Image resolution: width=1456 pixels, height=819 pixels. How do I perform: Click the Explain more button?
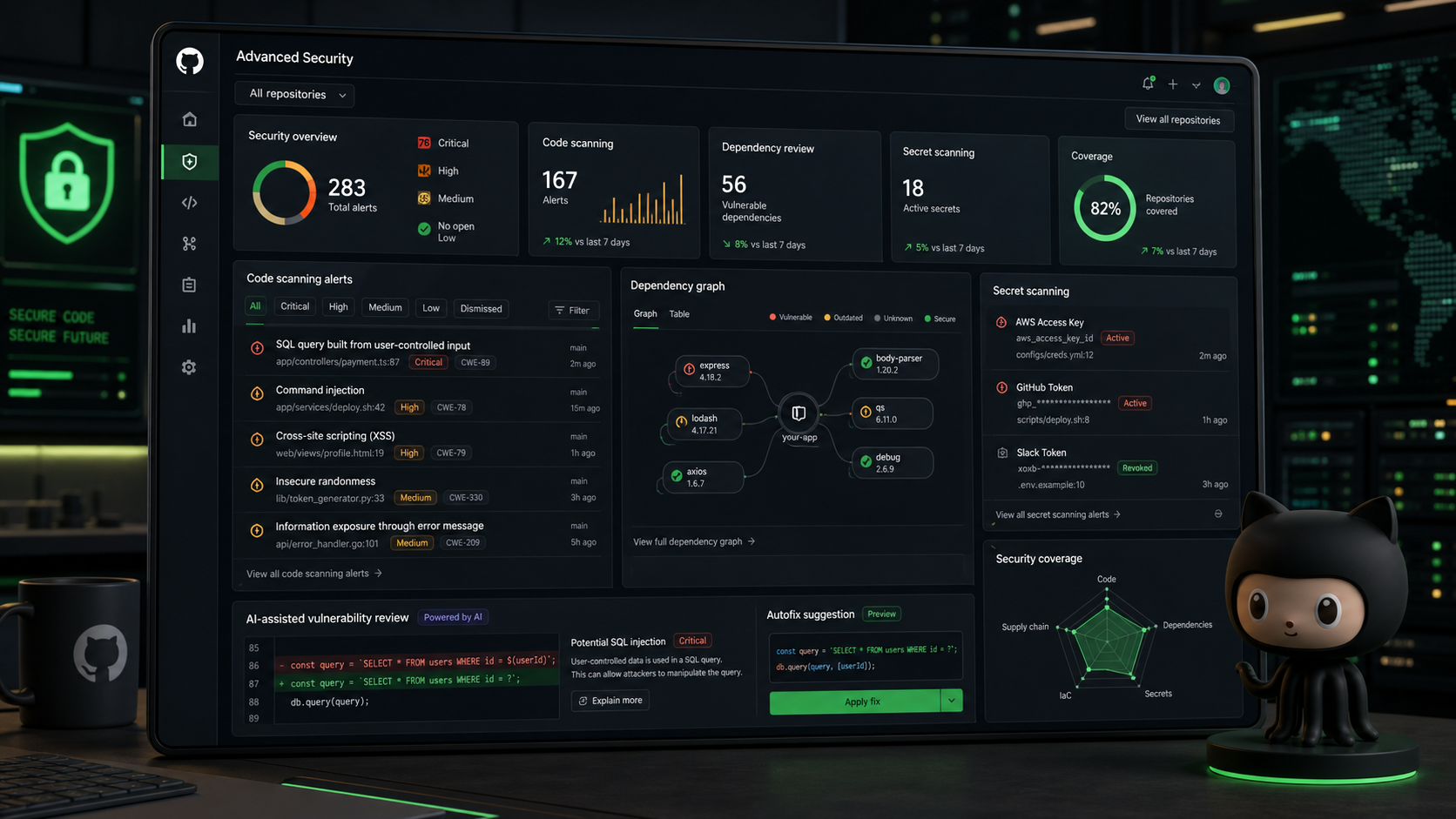point(610,700)
